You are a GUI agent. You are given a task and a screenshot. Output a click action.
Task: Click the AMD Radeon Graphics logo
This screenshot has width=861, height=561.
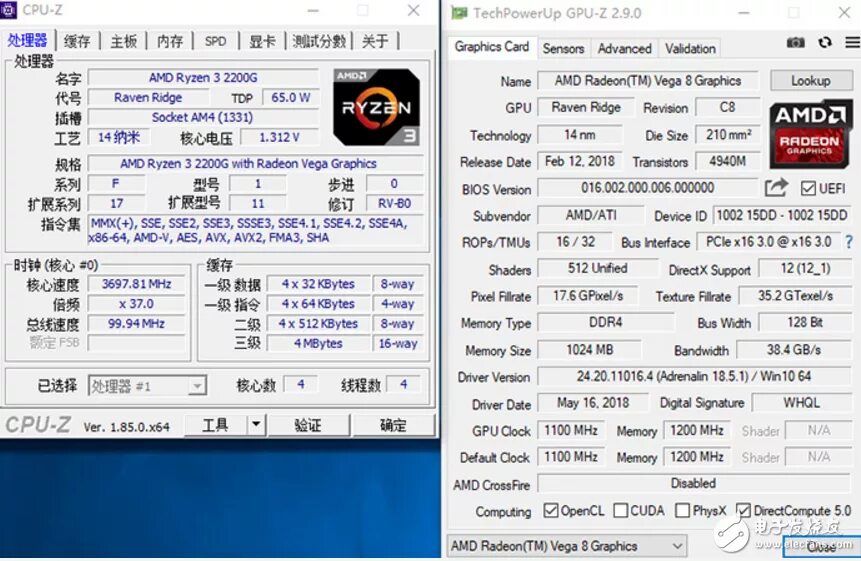809,133
